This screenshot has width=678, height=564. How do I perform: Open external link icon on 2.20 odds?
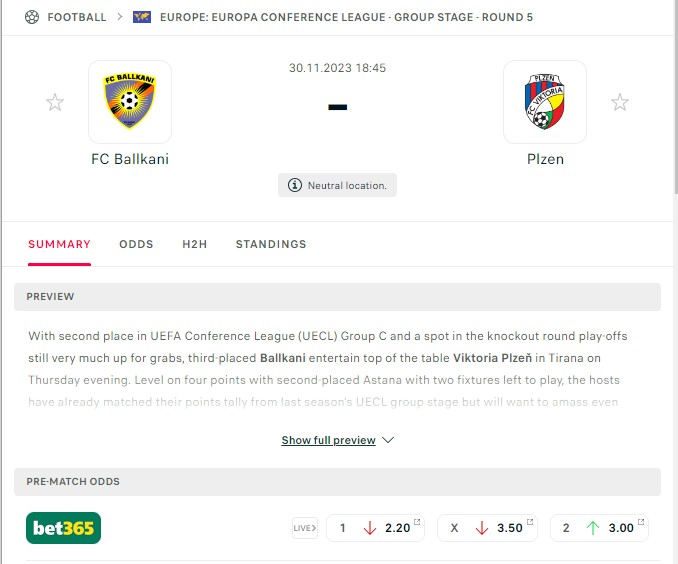(417, 522)
